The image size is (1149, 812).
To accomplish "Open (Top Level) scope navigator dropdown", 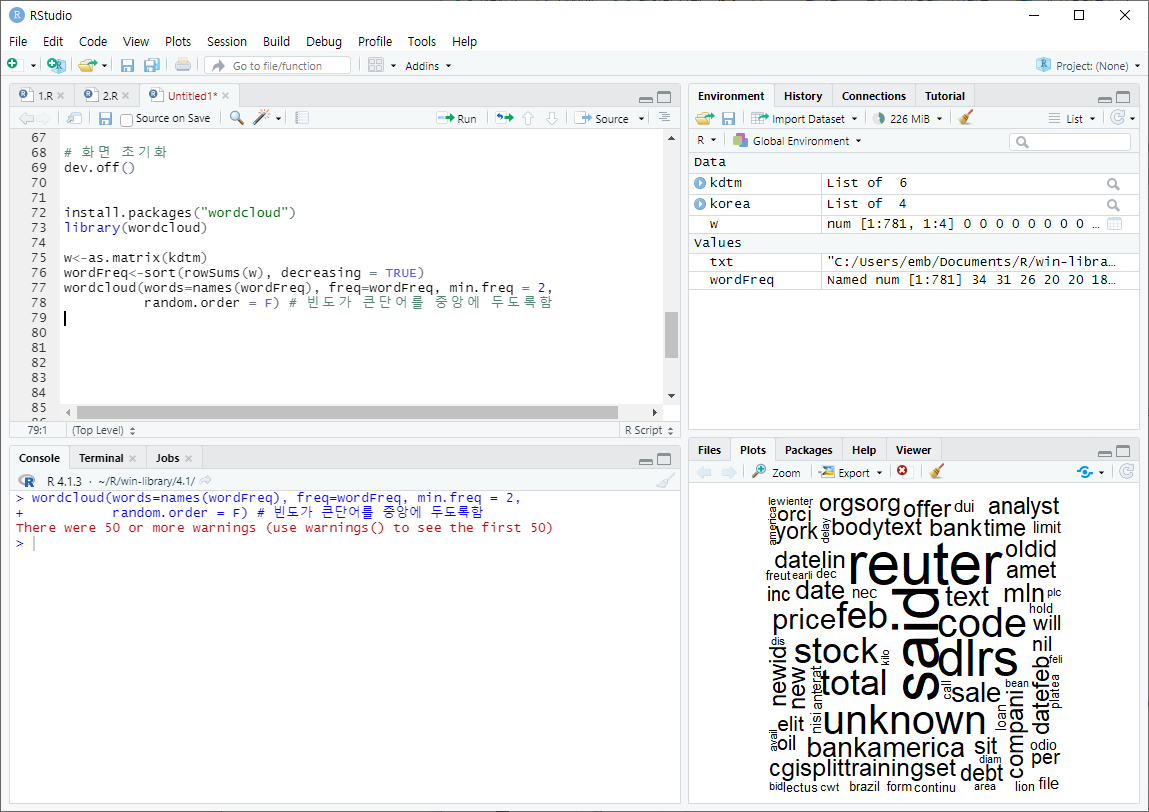I will pyautogui.click(x=103, y=430).
